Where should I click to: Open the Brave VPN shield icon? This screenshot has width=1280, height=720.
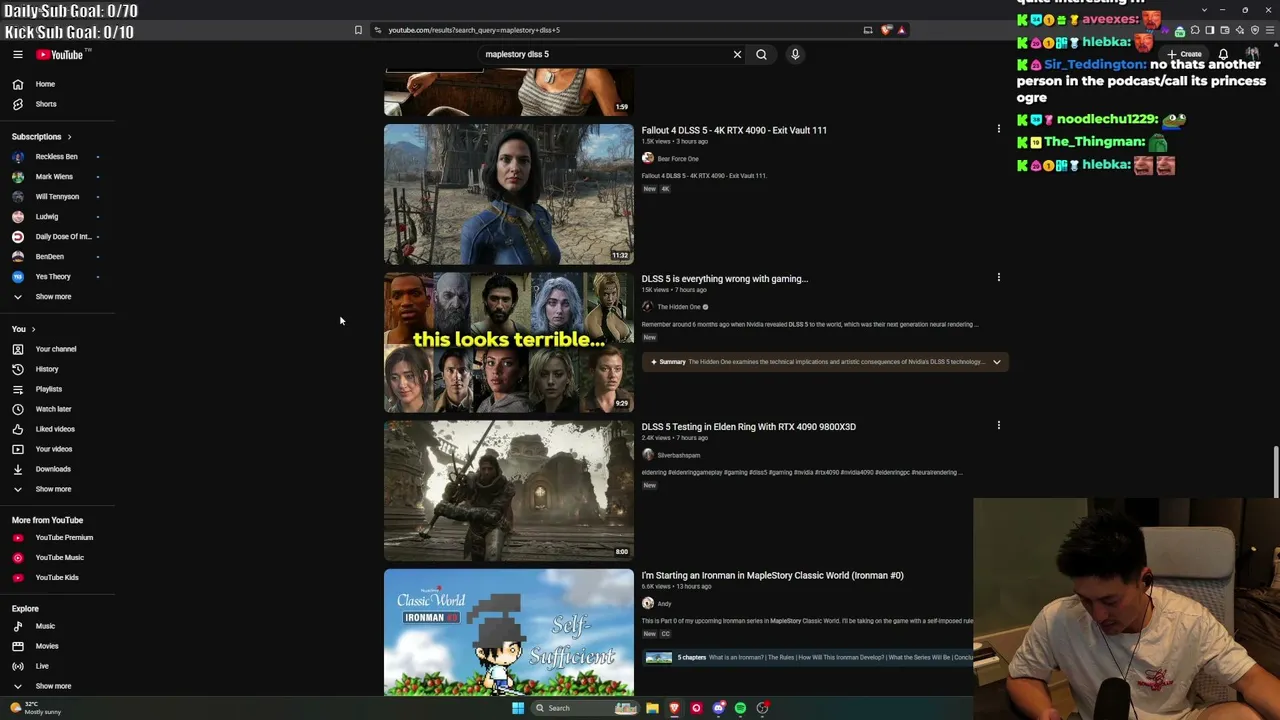coord(1255,30)
